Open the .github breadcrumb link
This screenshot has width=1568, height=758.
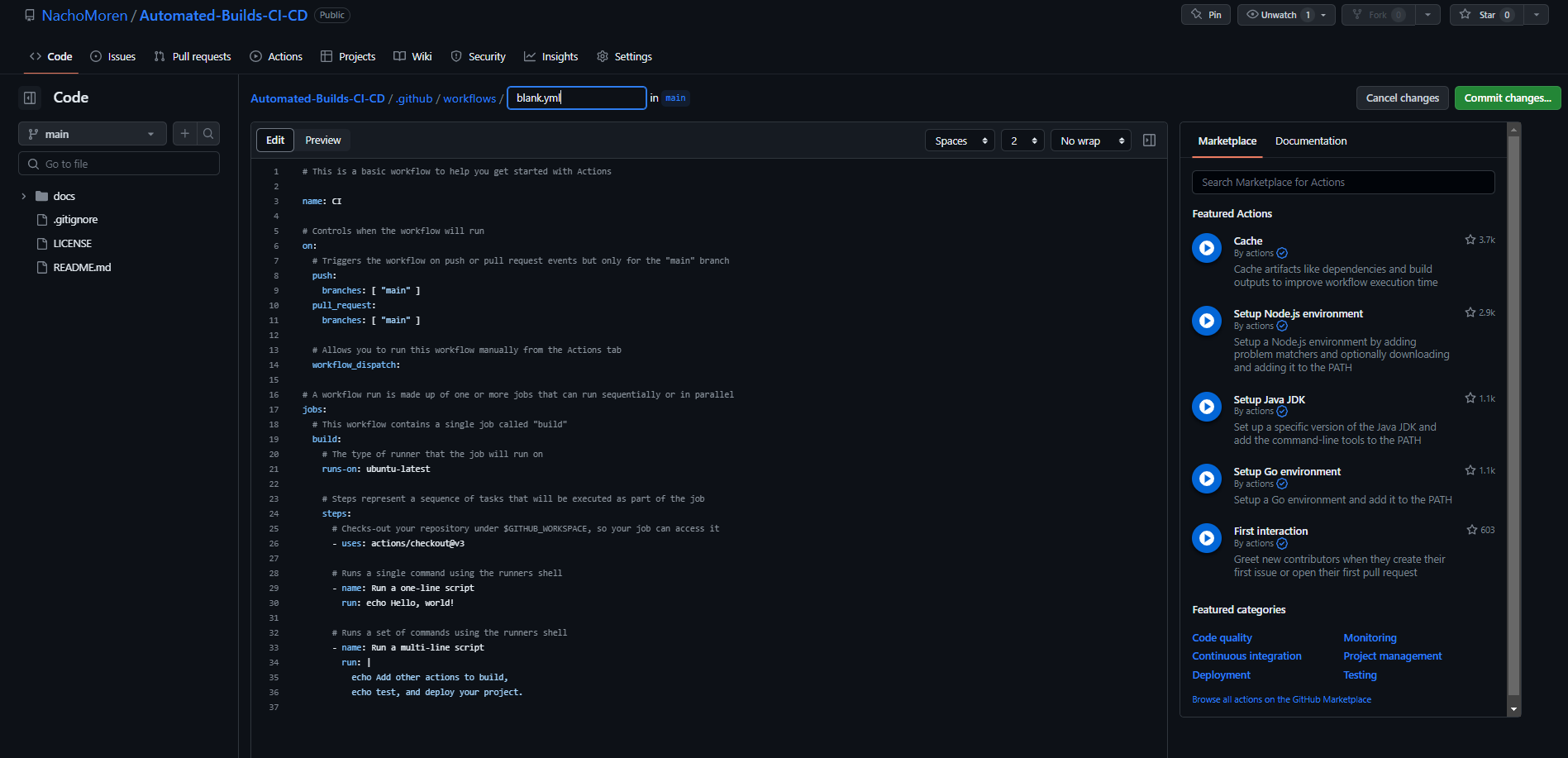414,98
